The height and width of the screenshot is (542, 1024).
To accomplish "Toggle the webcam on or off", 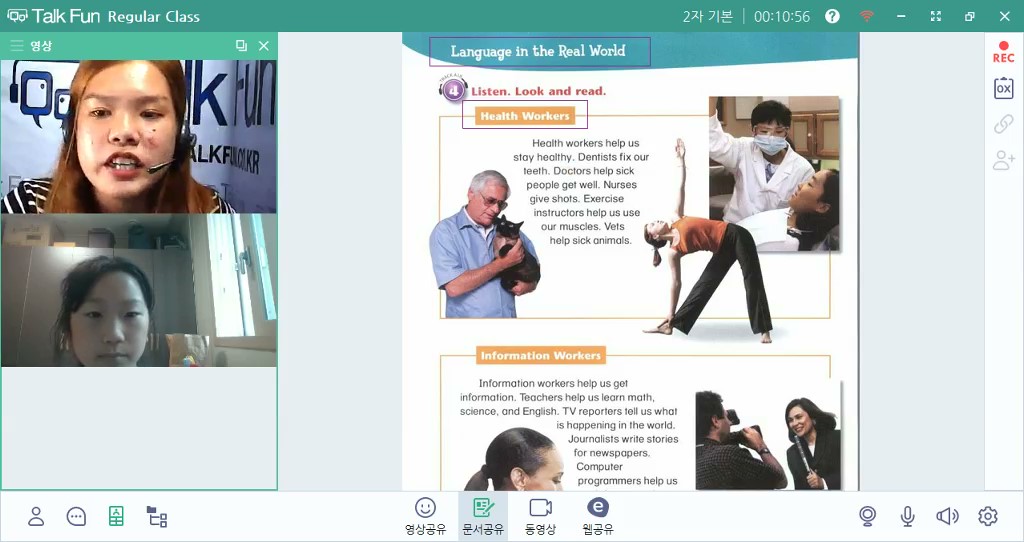I will point(868,516).
